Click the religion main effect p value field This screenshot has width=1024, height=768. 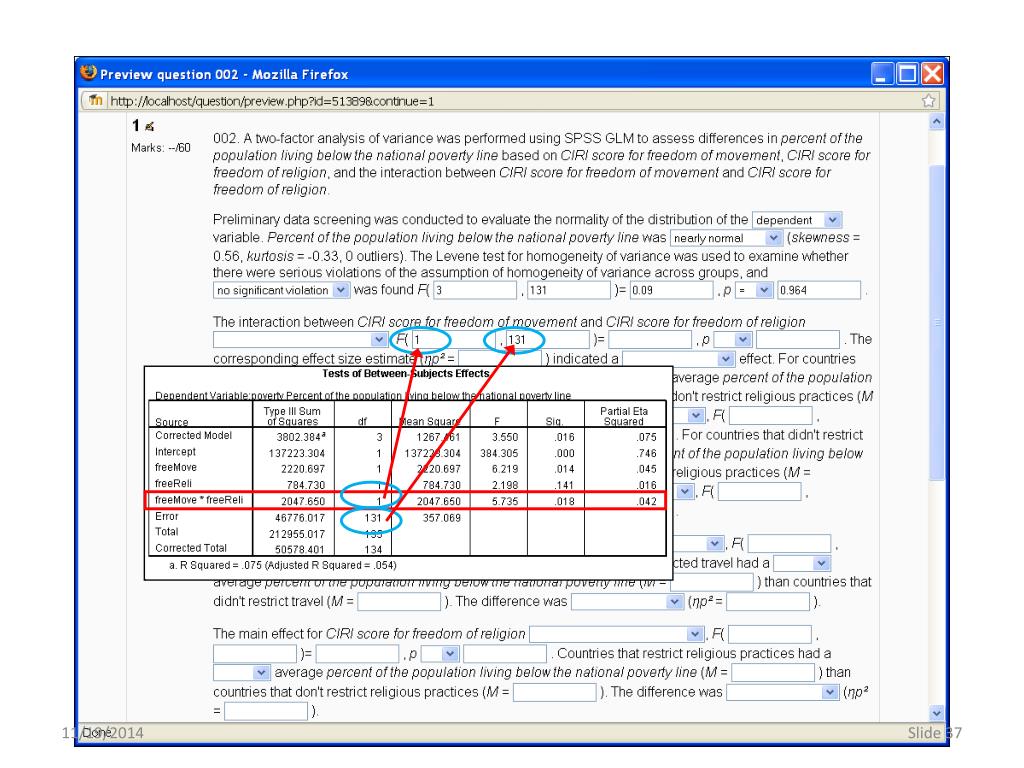[x=504, y=654]
